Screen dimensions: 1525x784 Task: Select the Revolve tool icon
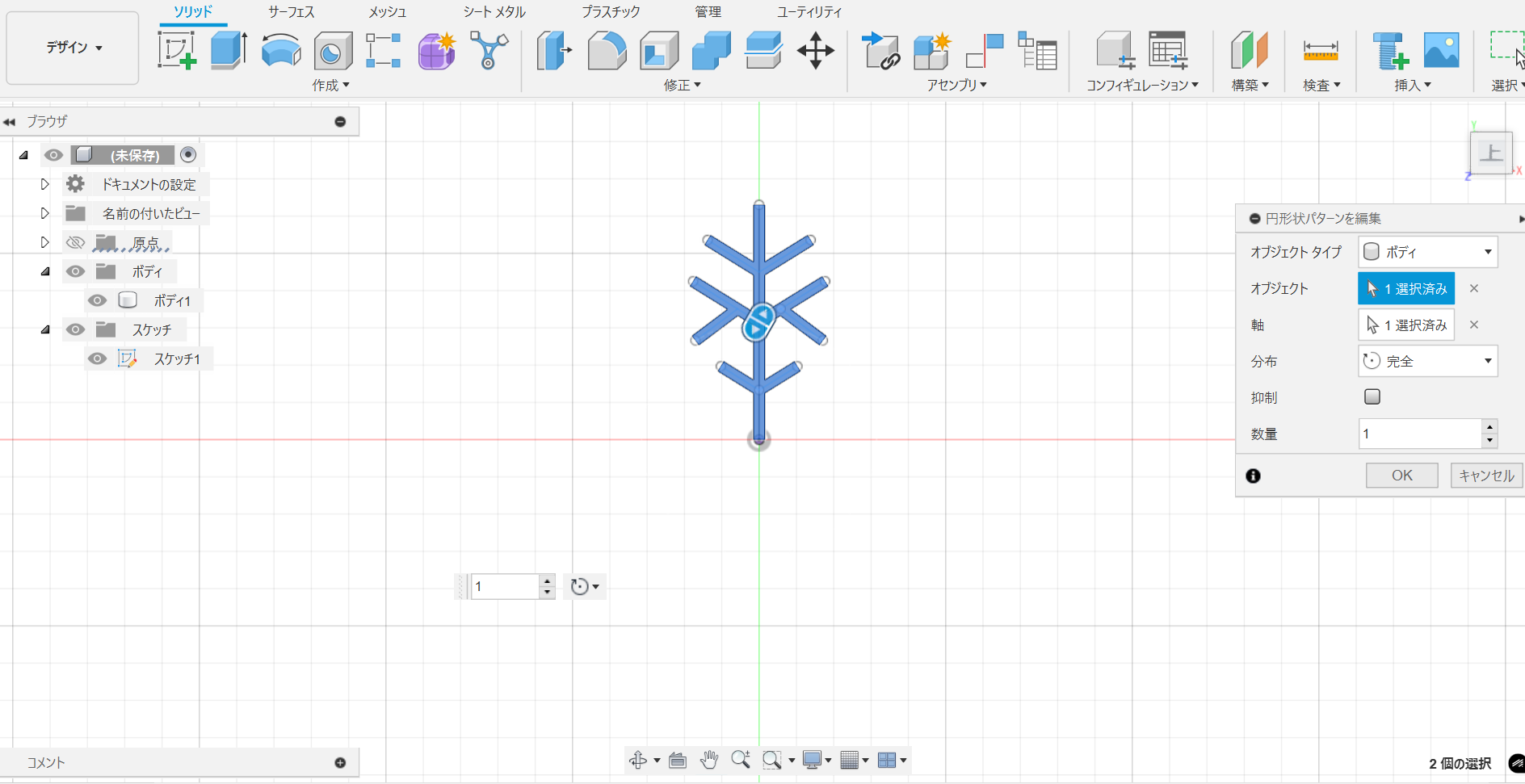tap(280, 50)
